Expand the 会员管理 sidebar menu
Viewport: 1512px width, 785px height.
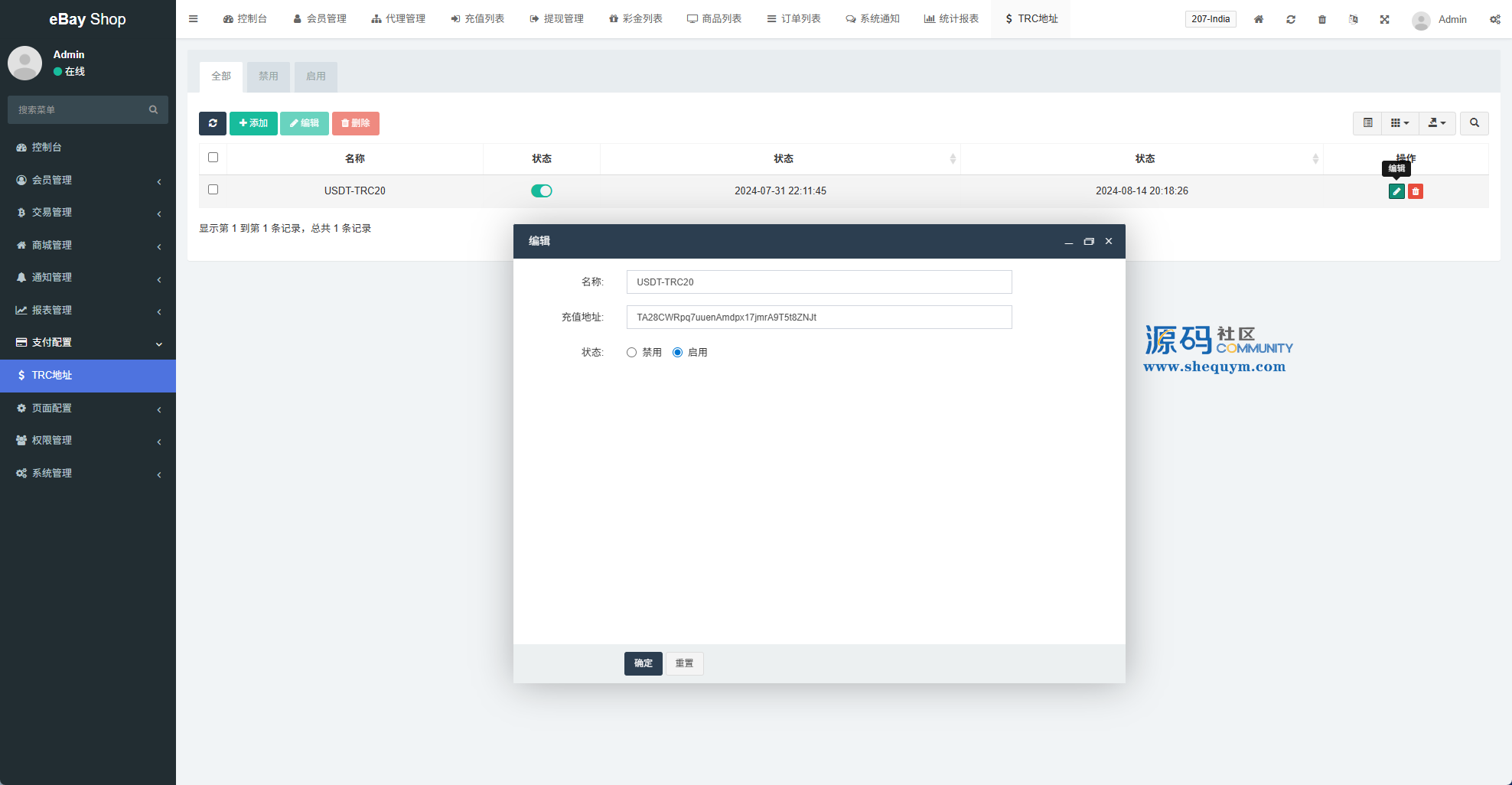pyautogui.click(x=88, y=180)
